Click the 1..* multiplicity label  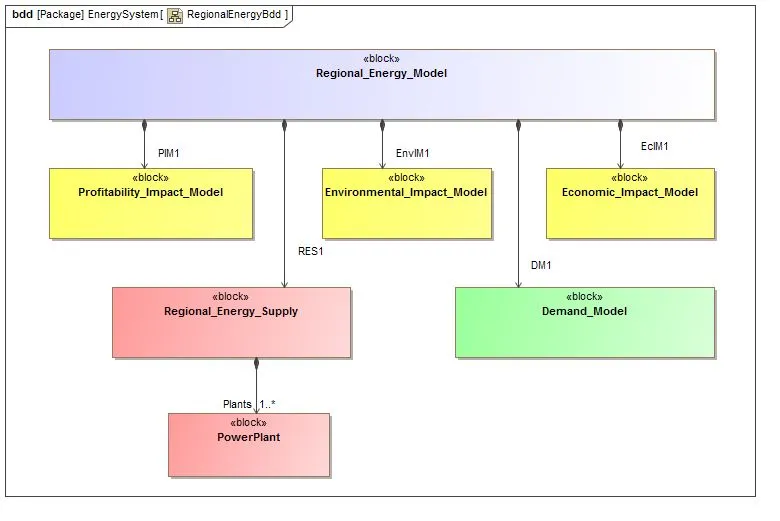(267, 404)
